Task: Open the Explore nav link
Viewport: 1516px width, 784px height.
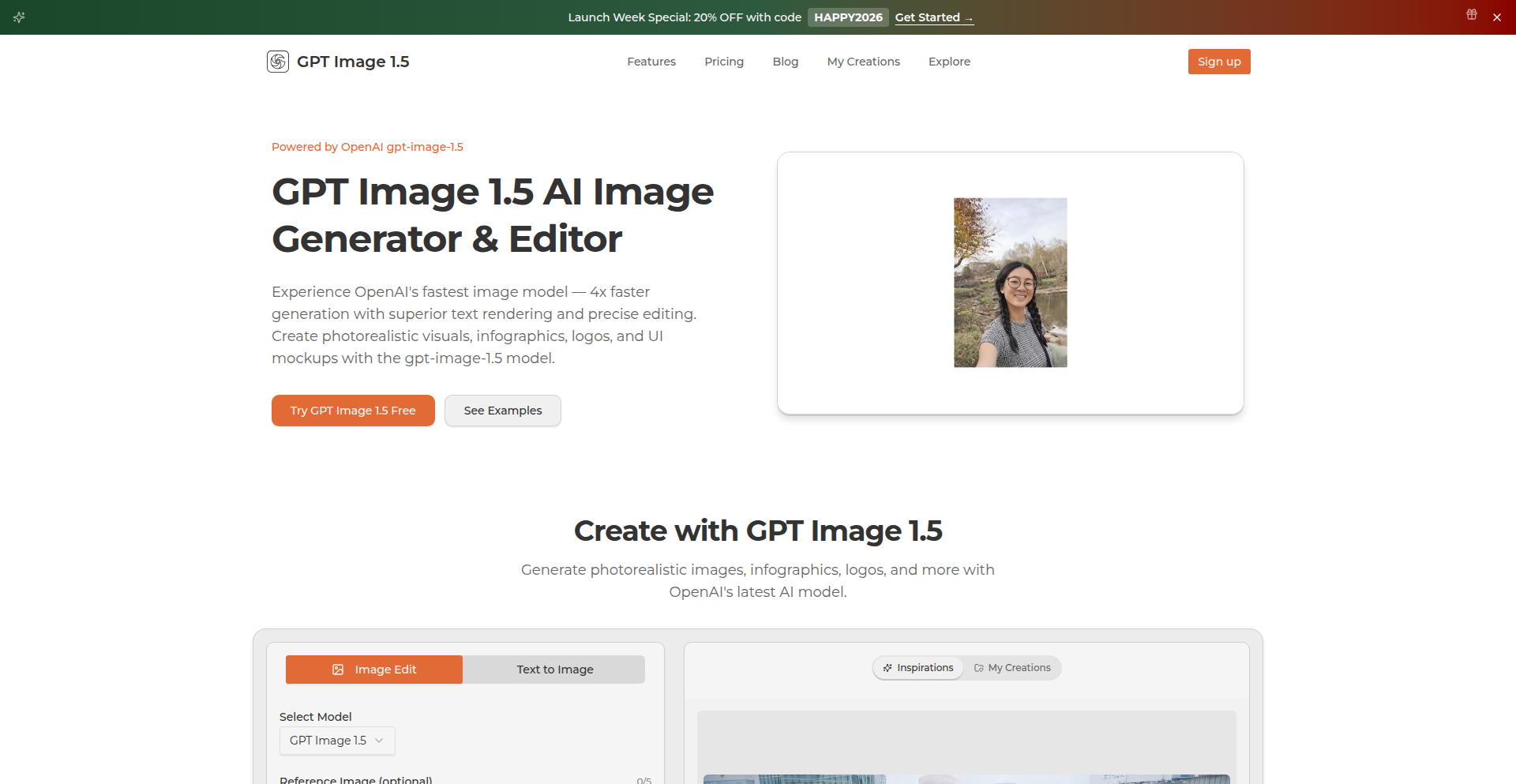Action: [x=949, y=62]
